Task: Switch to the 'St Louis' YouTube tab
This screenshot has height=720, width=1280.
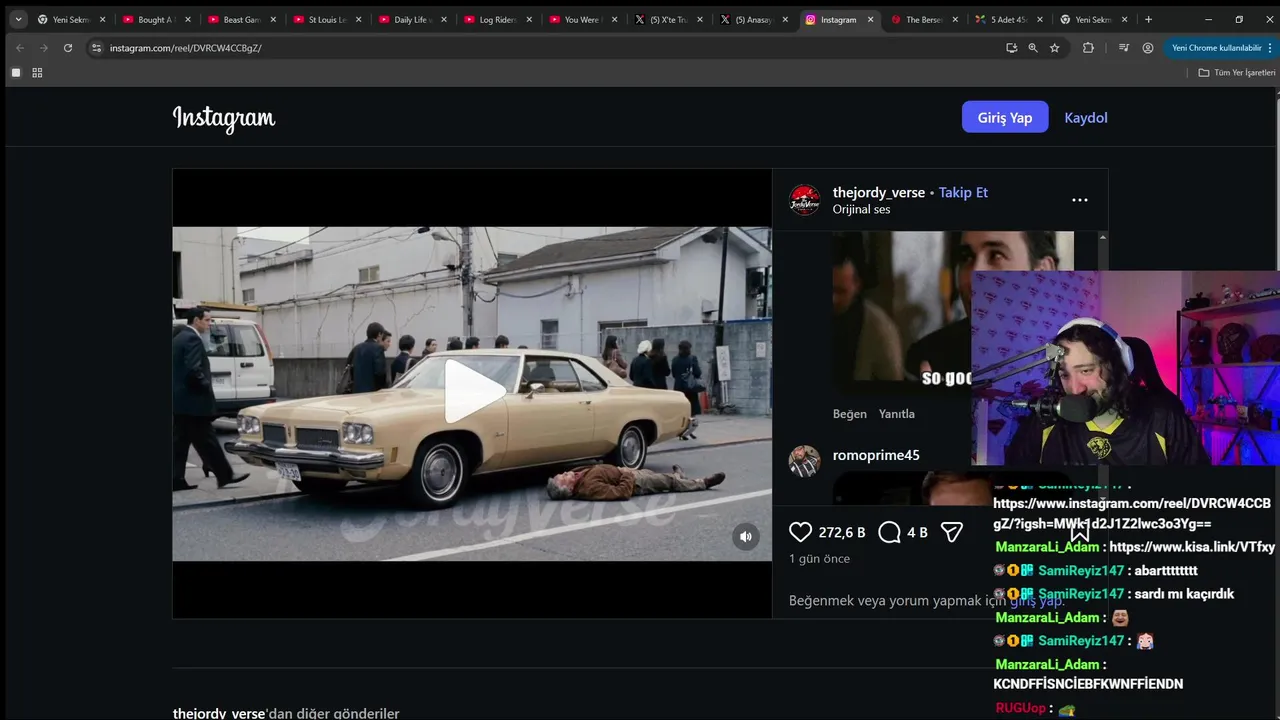Action: point(326,19)
